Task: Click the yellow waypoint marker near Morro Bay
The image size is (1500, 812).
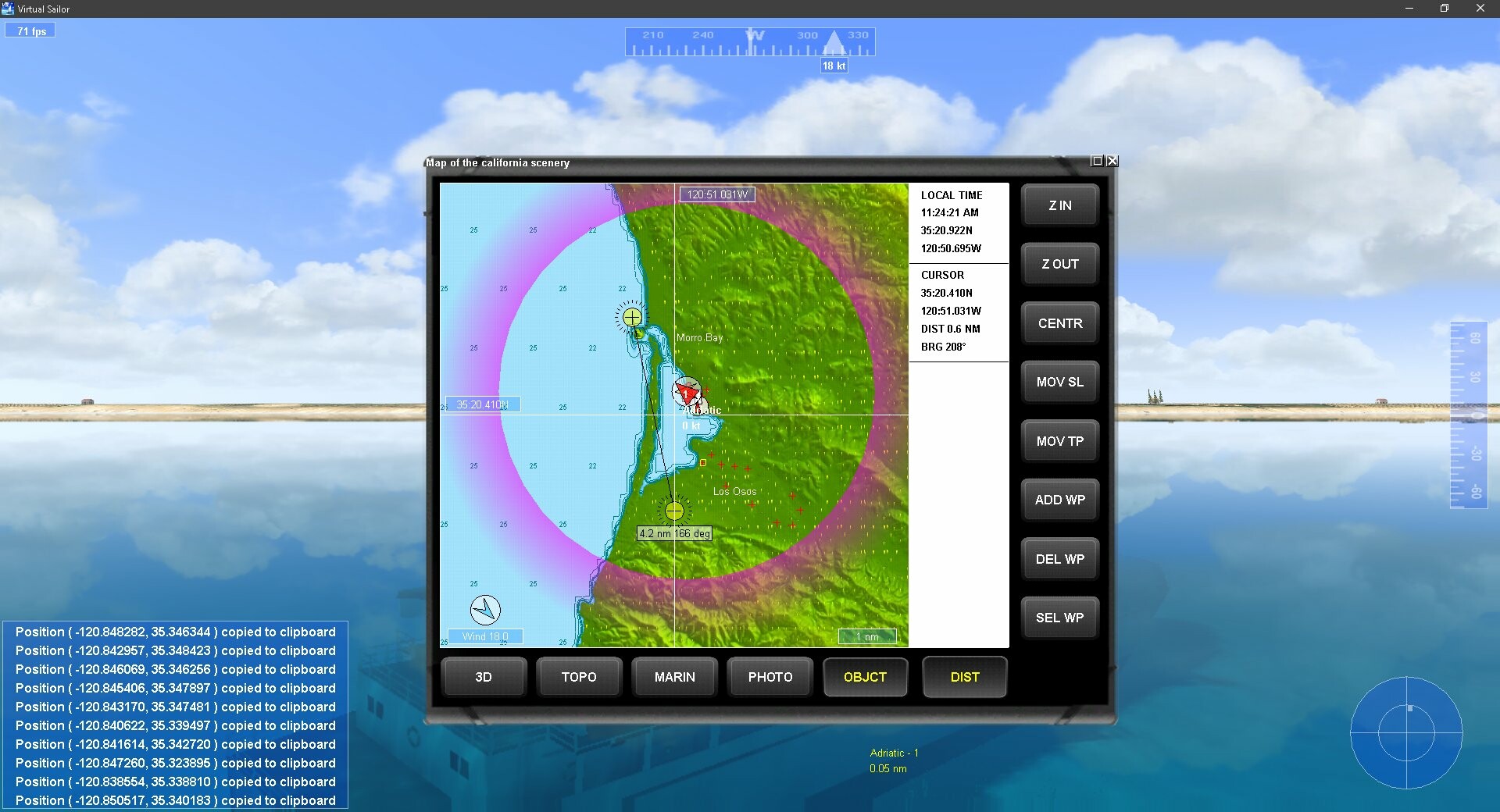Action: click(633, 318)
